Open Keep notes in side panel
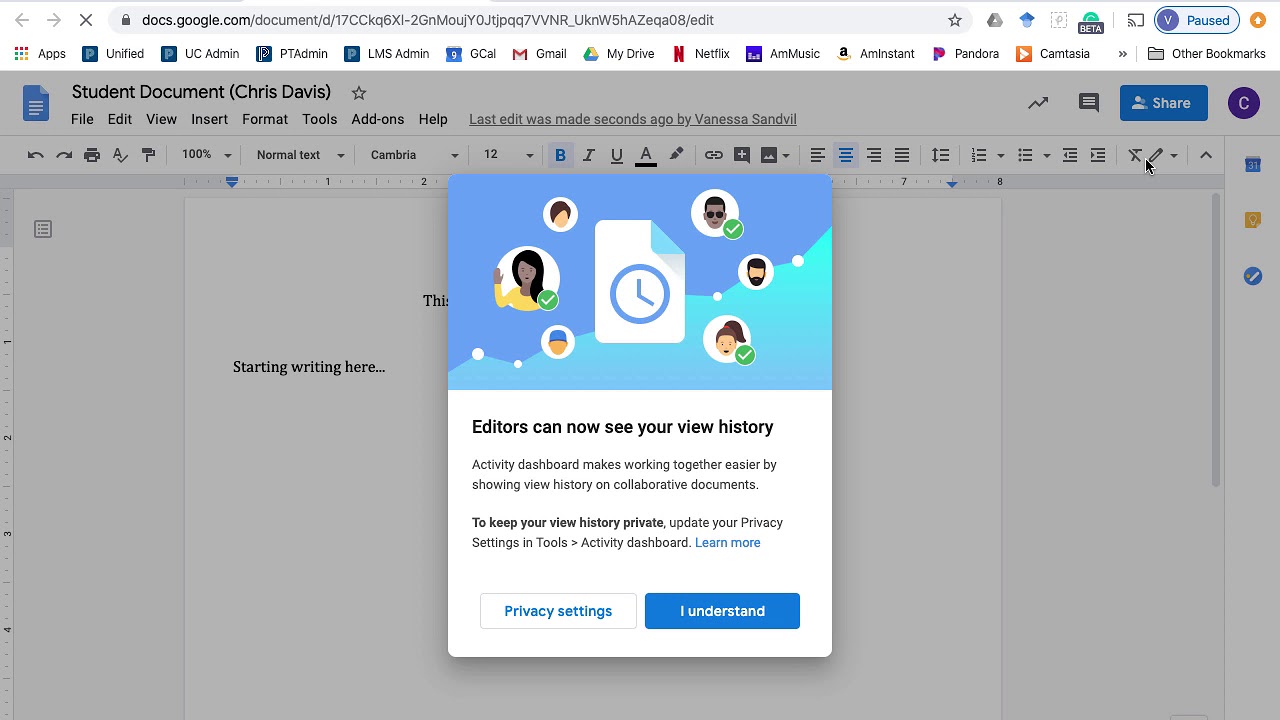 [1253, 220]
